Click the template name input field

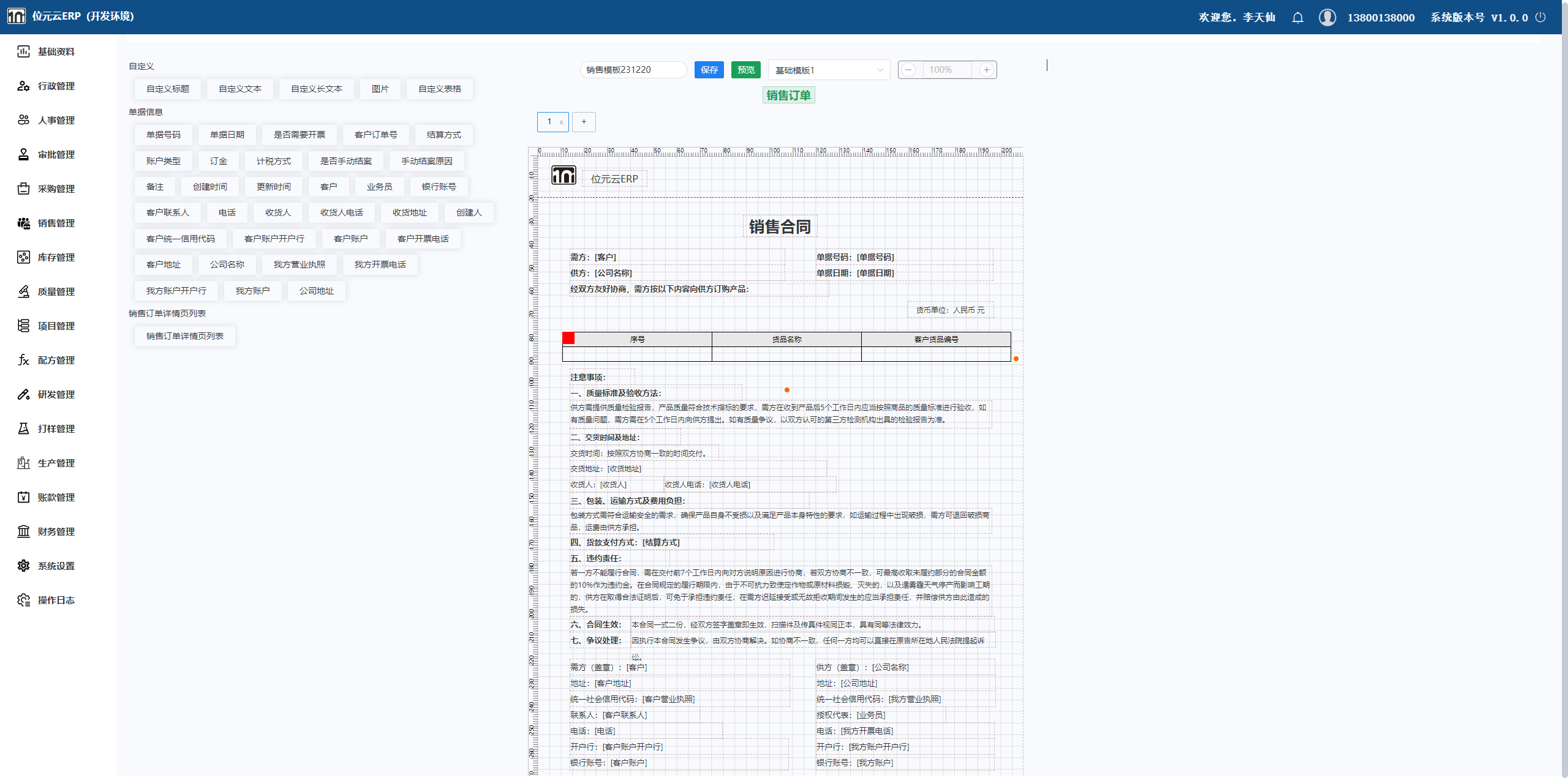[633, 70]
